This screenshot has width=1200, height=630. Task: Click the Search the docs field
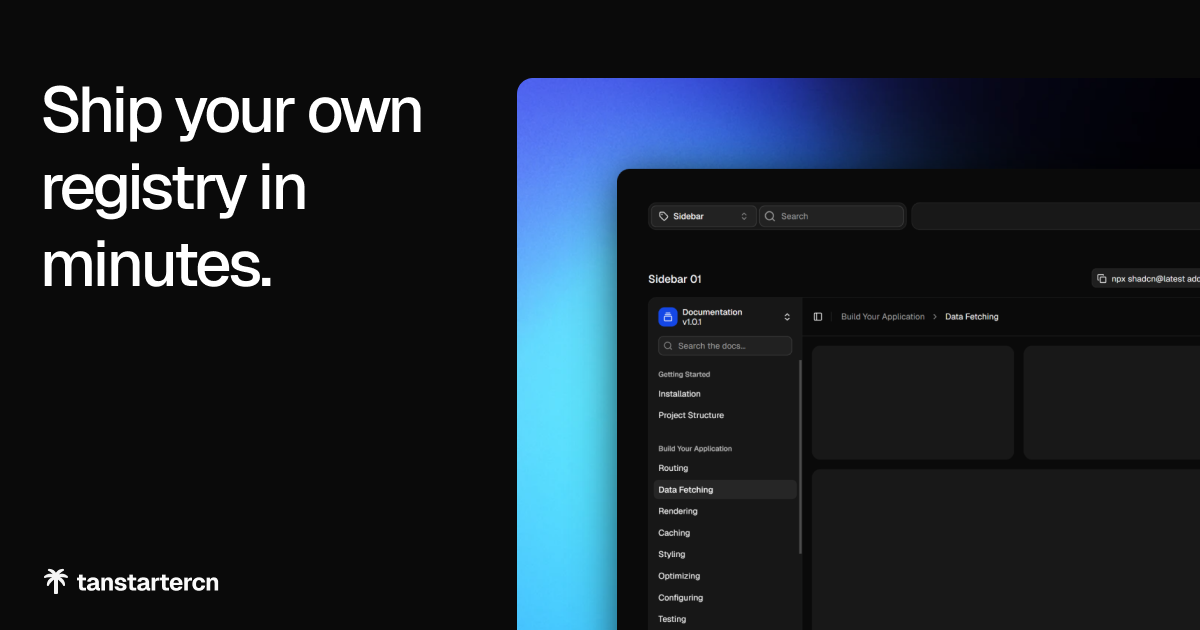pyautogui.click(x=725, y=346)
